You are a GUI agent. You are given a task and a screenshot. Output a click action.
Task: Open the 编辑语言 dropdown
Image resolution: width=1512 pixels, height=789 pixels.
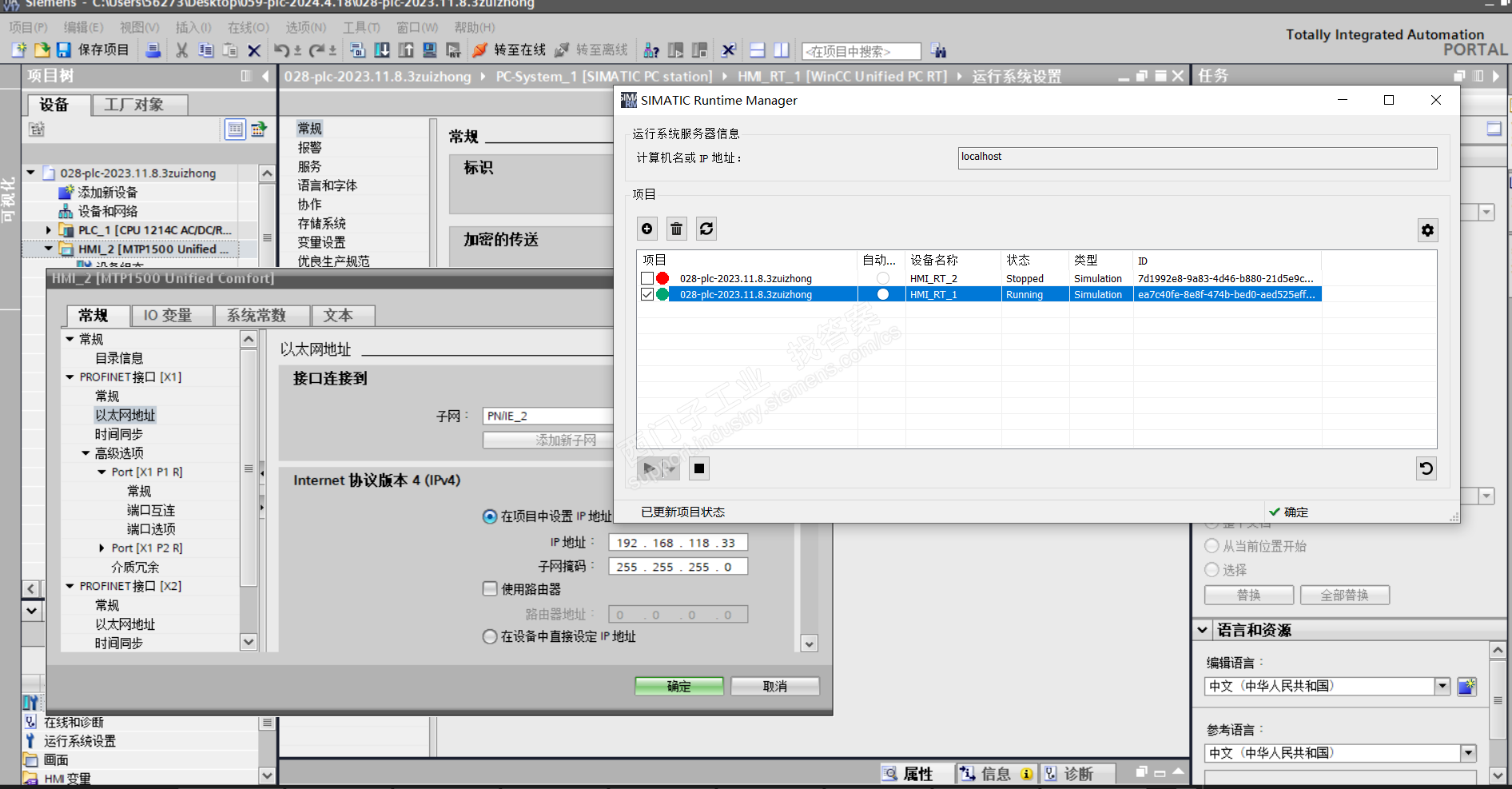click(1442, 686)
